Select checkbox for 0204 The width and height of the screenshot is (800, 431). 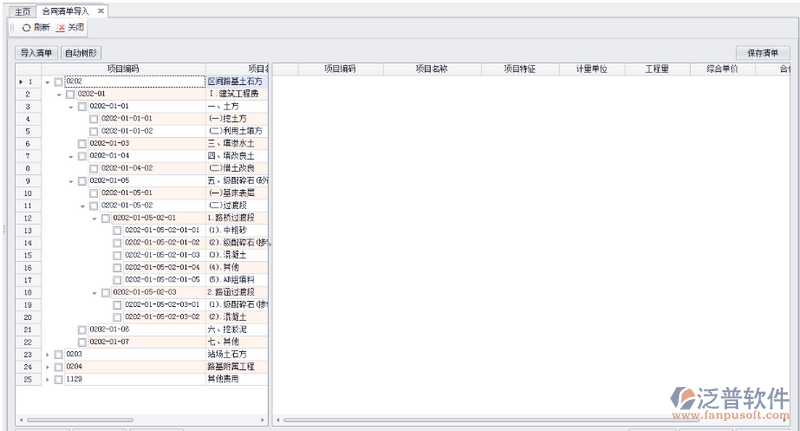[59, 367]
